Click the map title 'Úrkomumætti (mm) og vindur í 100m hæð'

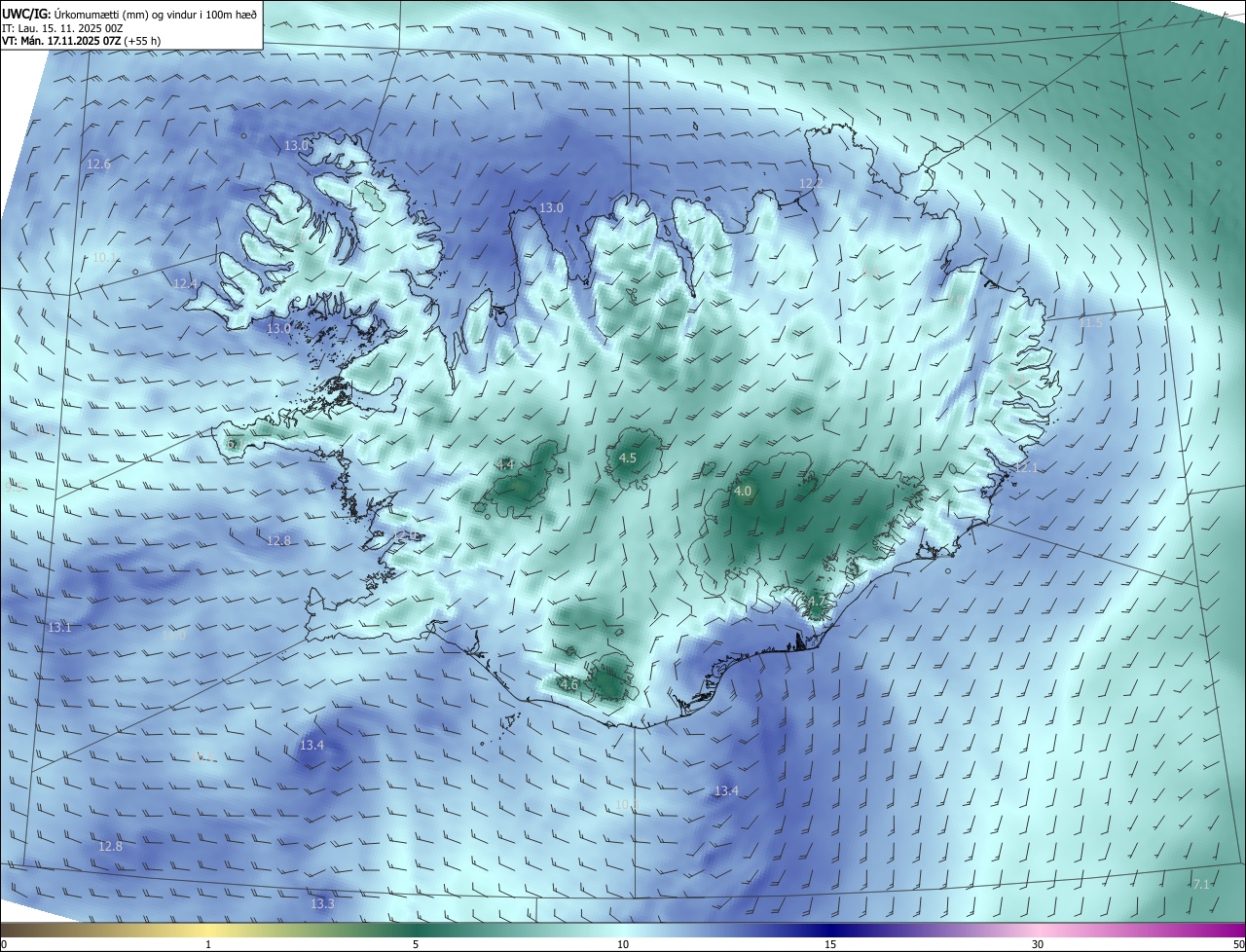click(155, 14)
